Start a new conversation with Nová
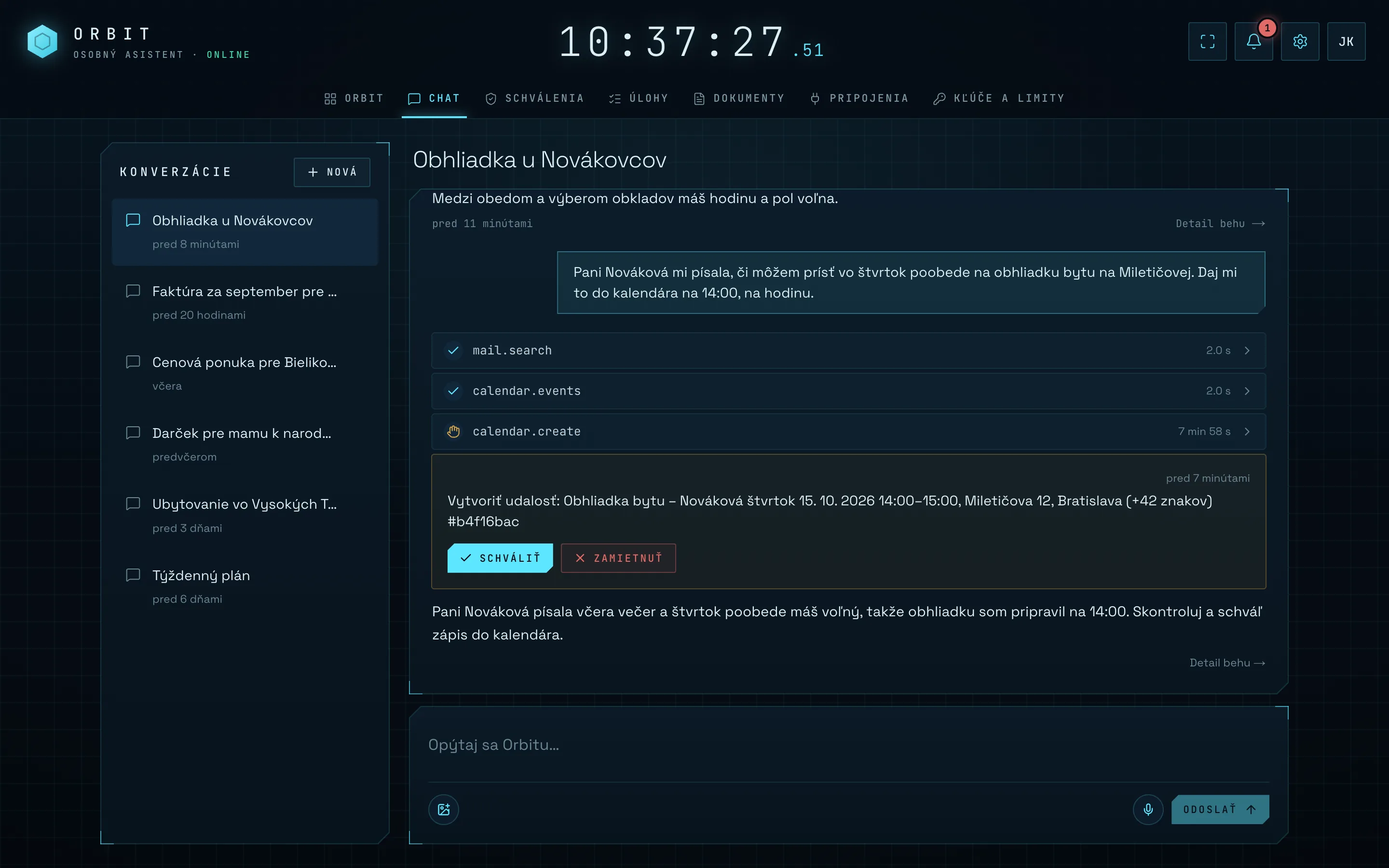Image resolution: width=1389 pixels, height=868 pixels. [332, 172]
